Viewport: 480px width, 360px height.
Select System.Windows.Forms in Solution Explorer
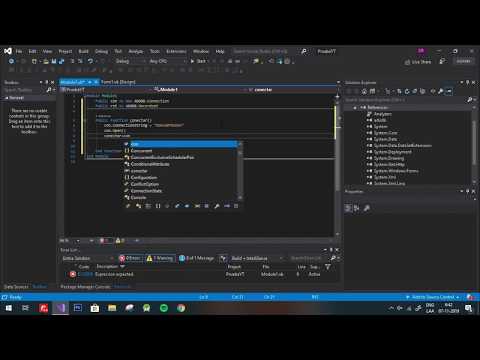click(396, 171)
